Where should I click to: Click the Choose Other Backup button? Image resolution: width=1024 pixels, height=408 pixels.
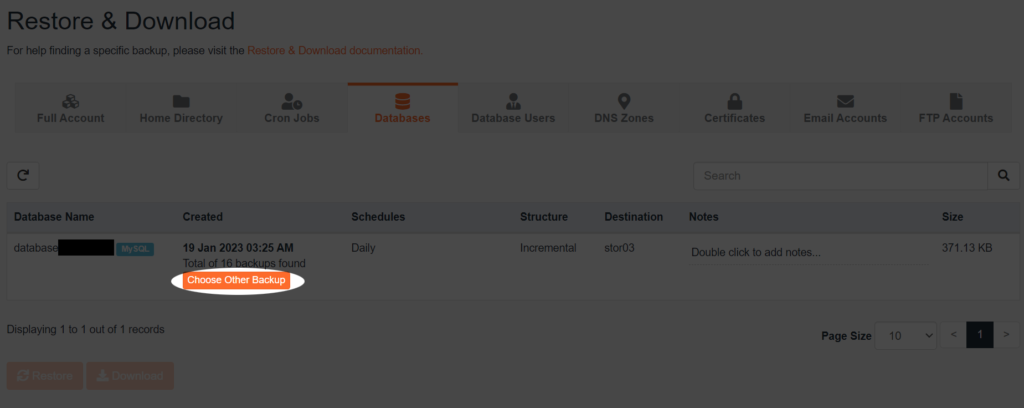(x=237, y=281)
